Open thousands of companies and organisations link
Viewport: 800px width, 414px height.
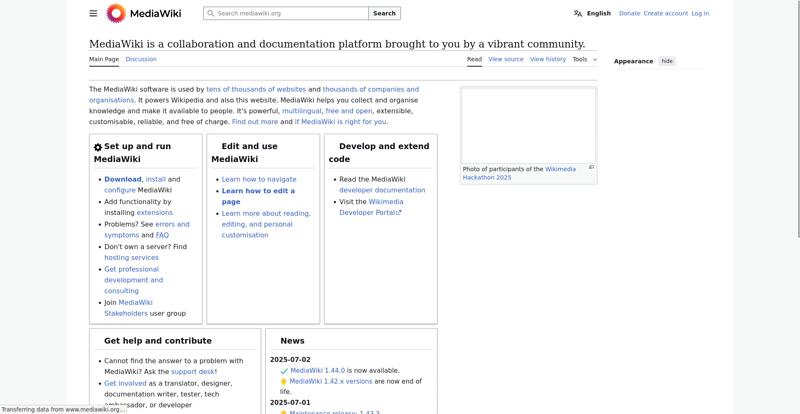(x=370, y=89)
